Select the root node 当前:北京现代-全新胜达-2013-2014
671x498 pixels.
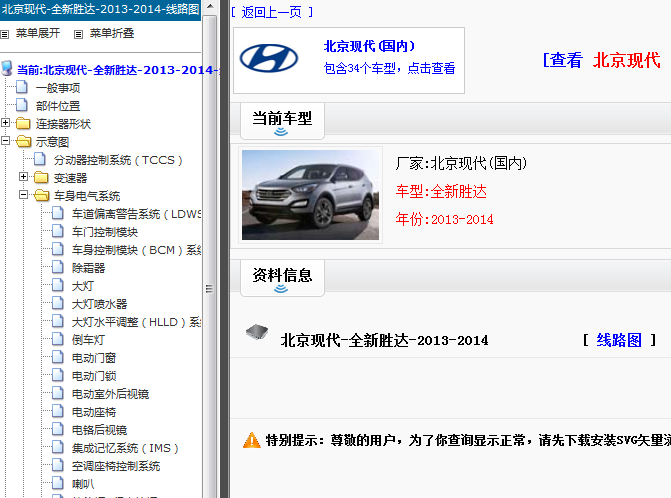point(118,70)
